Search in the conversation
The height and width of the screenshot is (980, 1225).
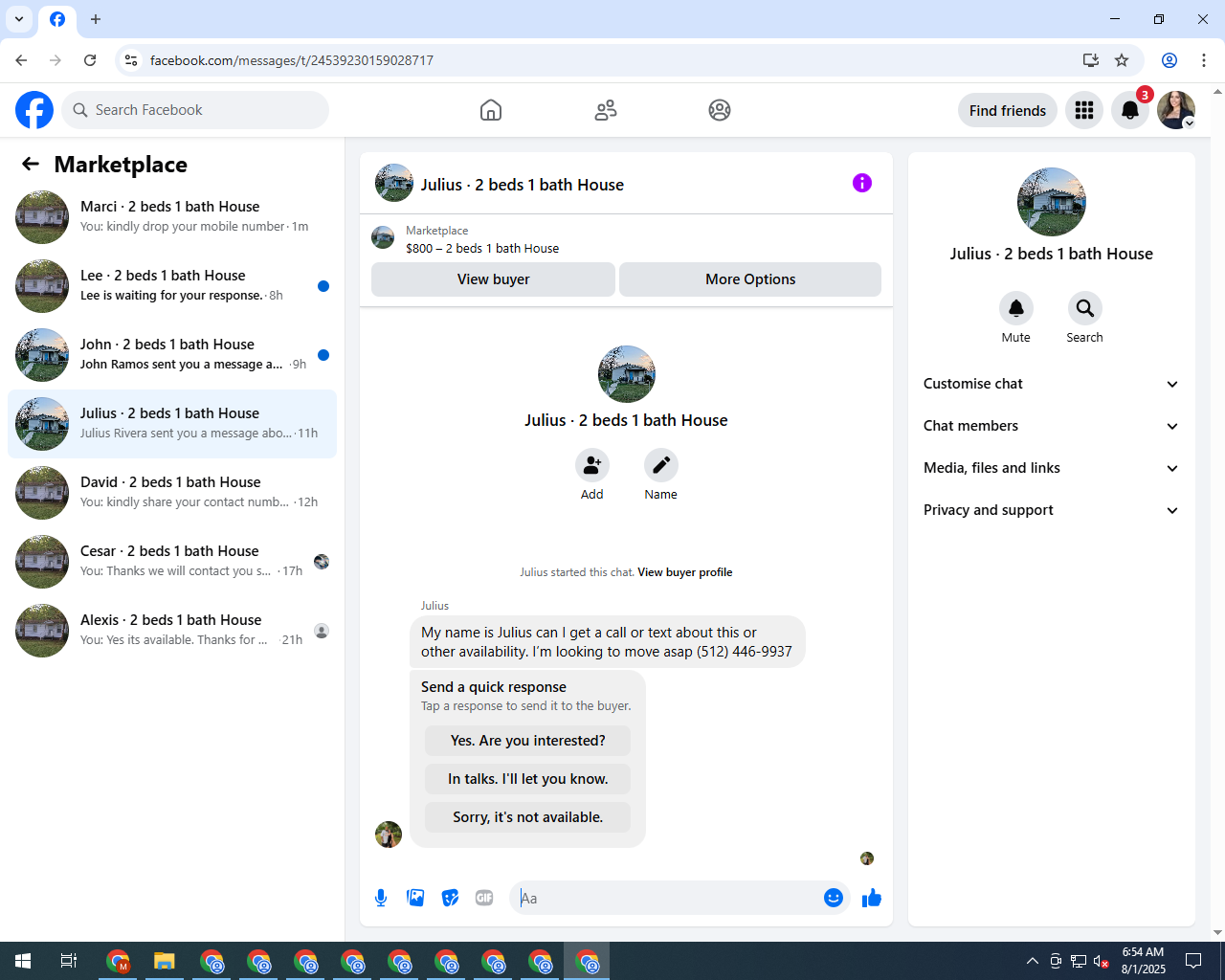1085,308
